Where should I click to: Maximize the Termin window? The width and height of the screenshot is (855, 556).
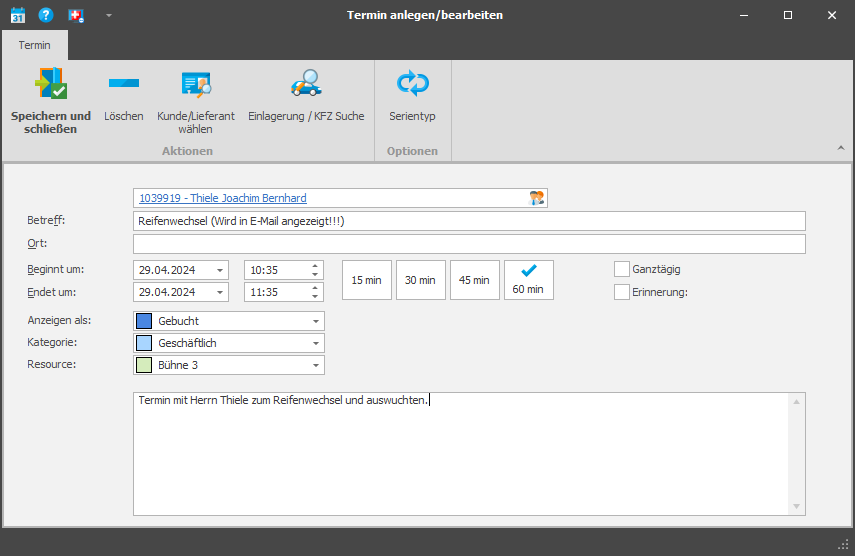tap(787, 15)
